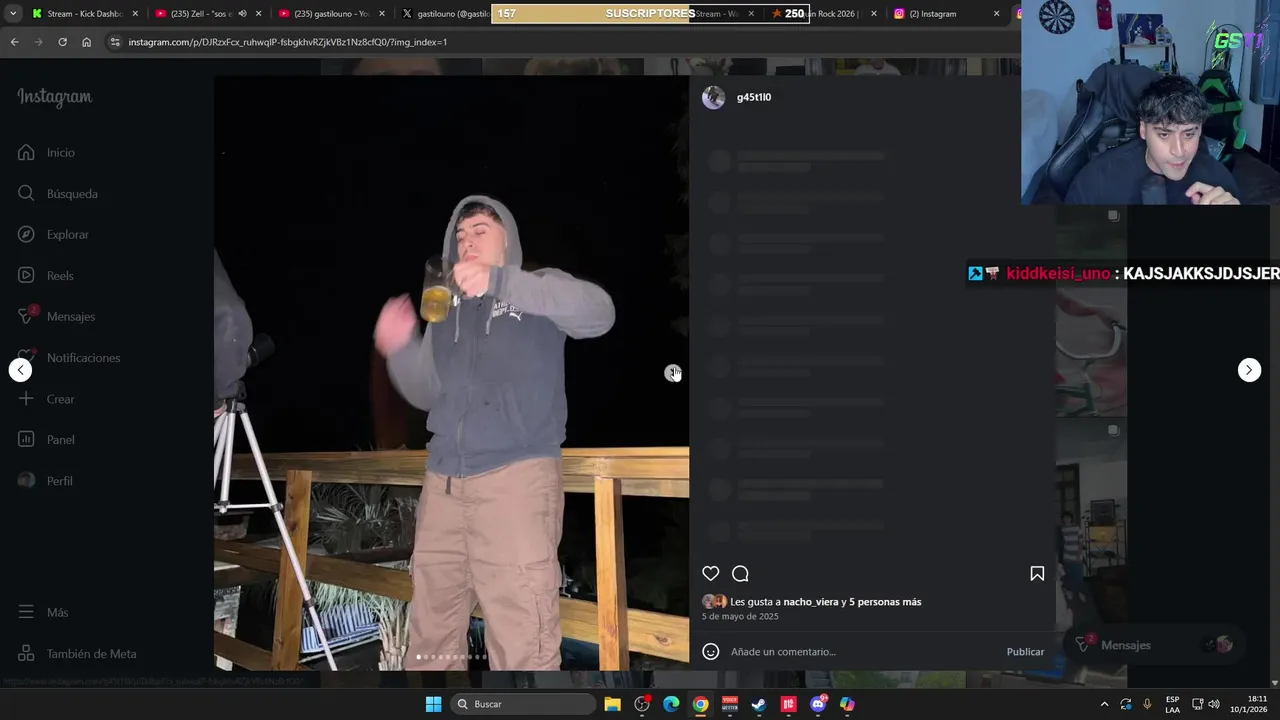Viewport: 1280px width, 720px height.
Task: Open the clock and date
Action: (x=1247, y=704)
